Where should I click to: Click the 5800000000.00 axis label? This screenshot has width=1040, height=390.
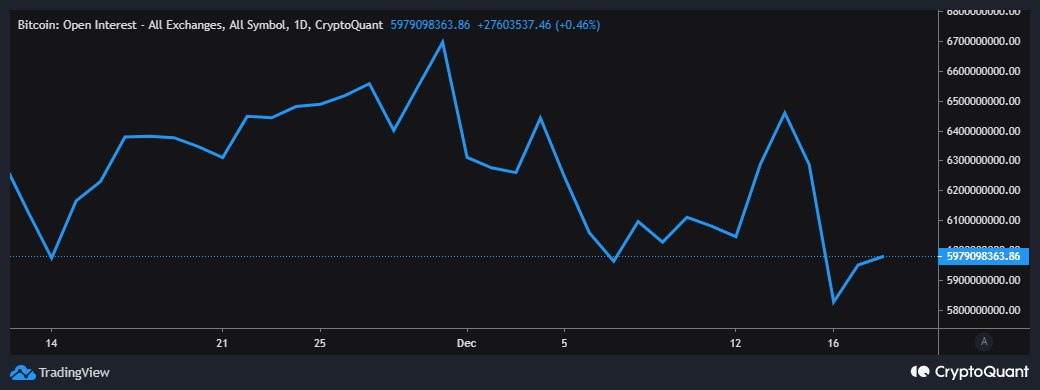(x=984, y=310)
